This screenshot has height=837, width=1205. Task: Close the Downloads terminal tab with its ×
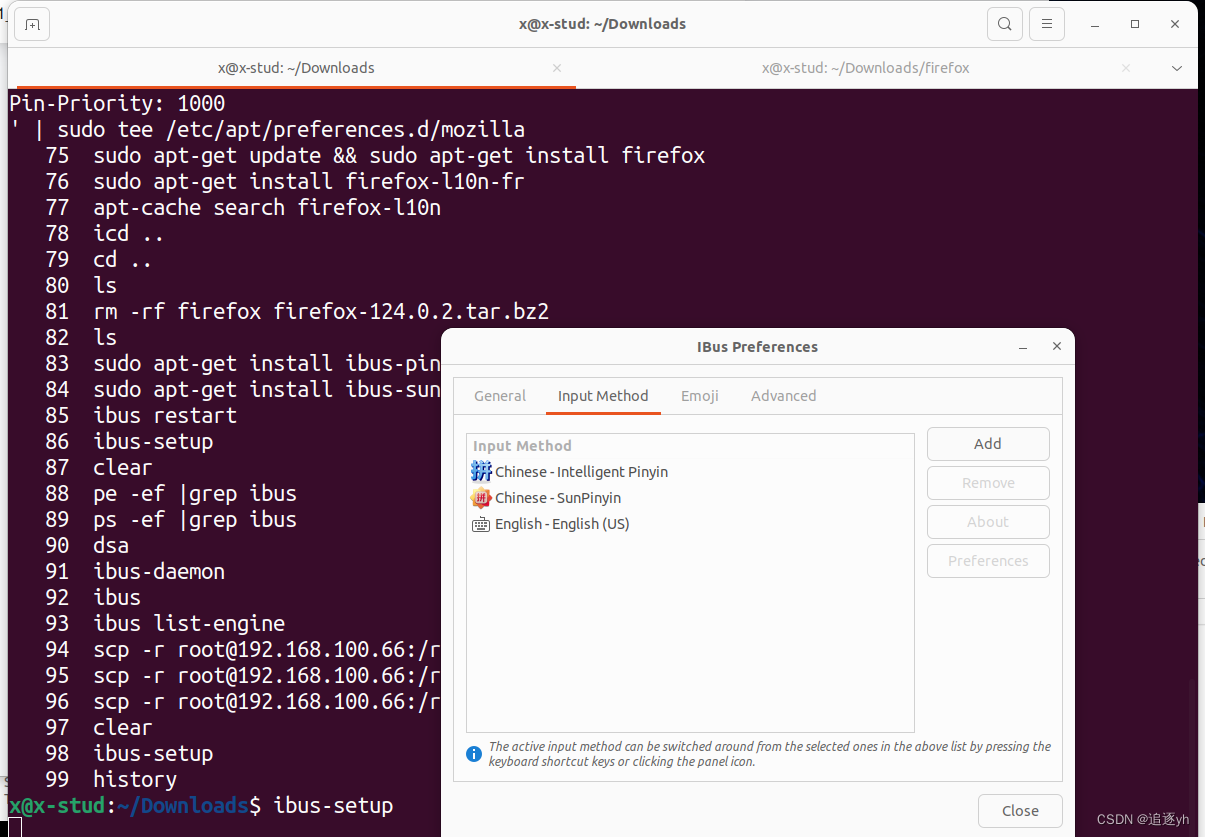(x=556, y=68)
